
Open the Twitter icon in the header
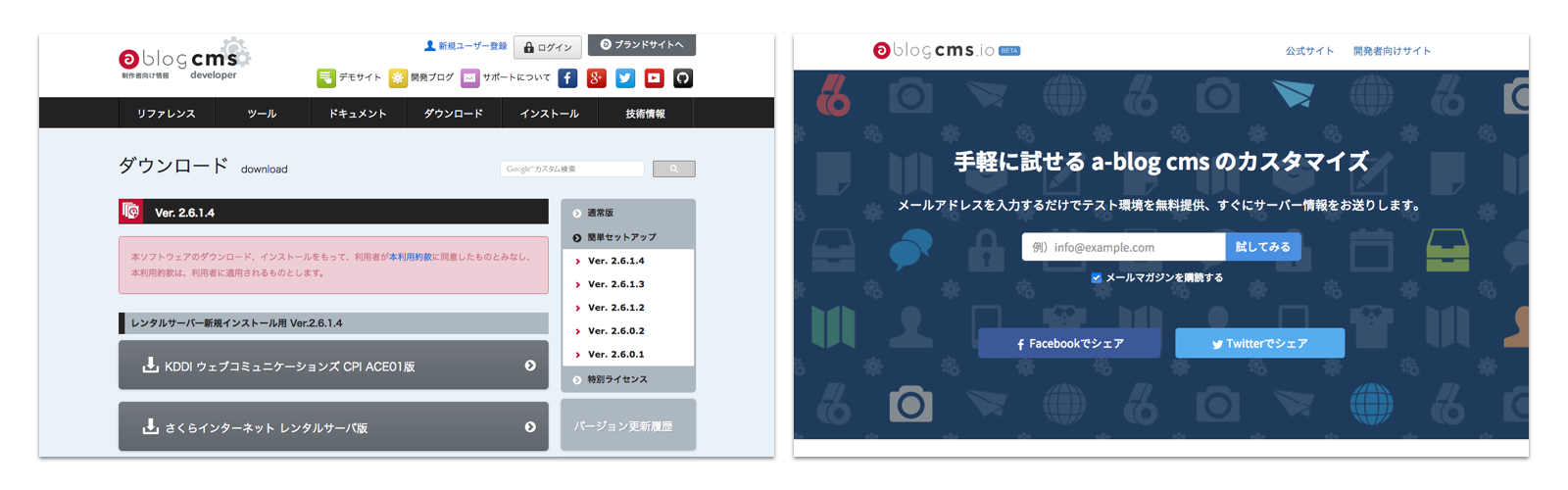coord(625,78)
